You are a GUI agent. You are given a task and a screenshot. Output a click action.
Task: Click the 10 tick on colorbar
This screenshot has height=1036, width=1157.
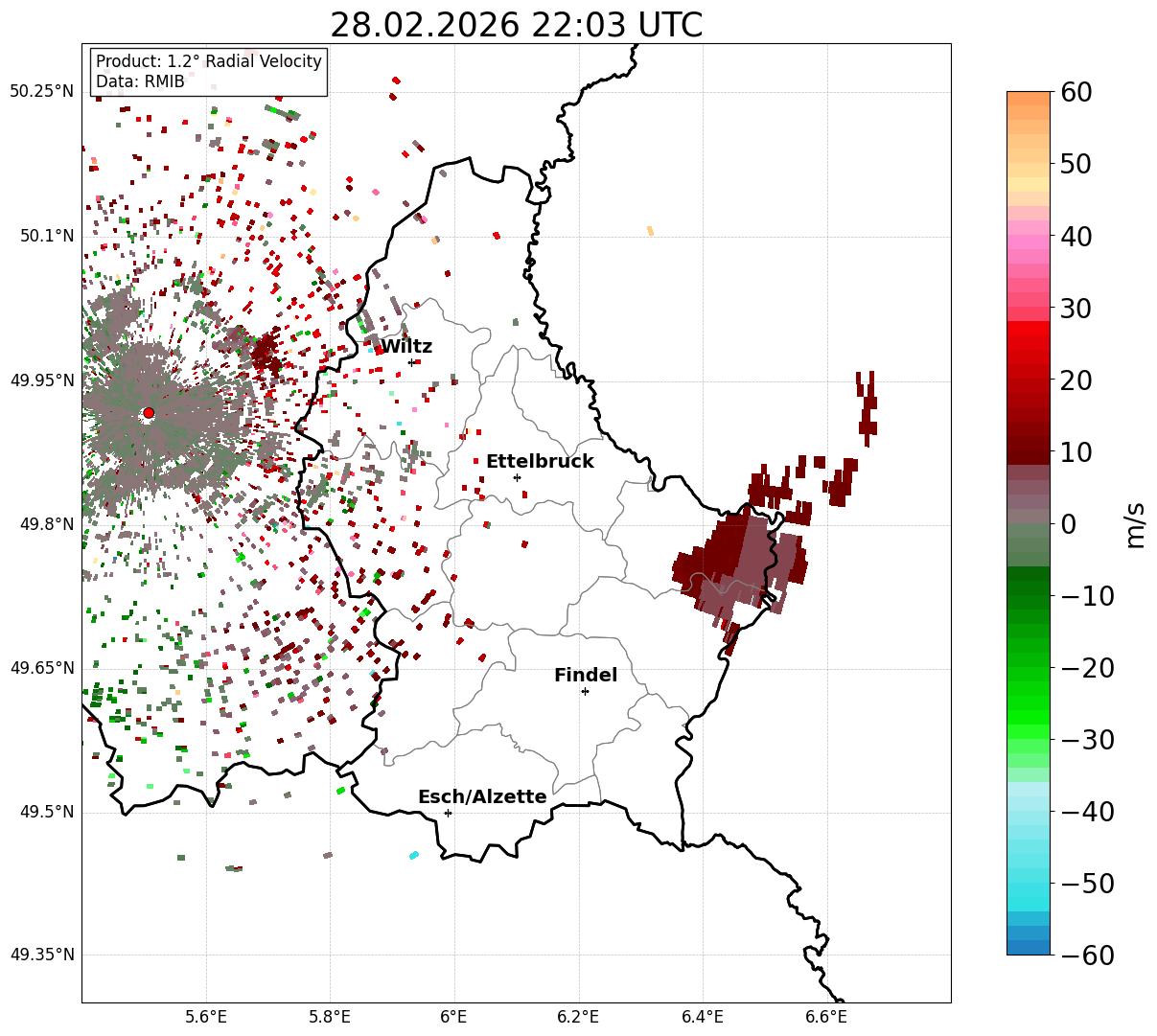(1077, 451)
